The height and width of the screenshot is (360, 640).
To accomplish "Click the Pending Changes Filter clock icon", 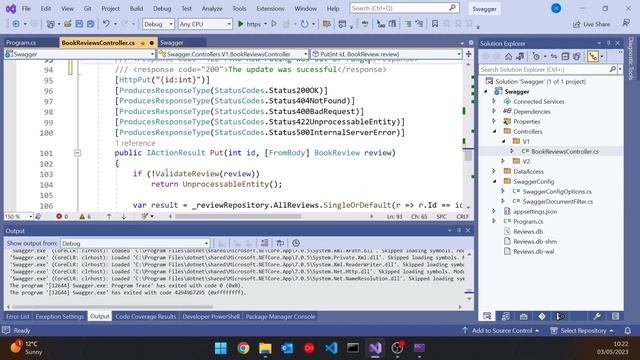I will (x=536, y=56).
